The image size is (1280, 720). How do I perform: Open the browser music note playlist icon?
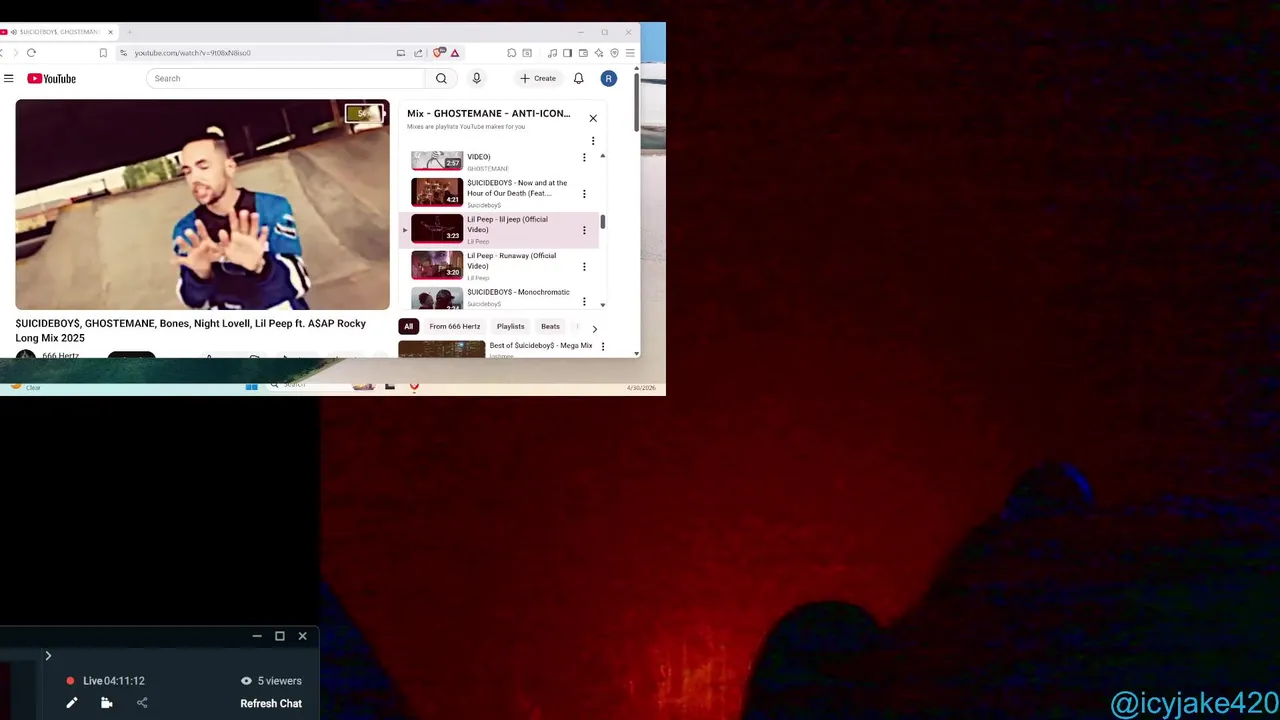pyautogui.click(x=552, y=53)
